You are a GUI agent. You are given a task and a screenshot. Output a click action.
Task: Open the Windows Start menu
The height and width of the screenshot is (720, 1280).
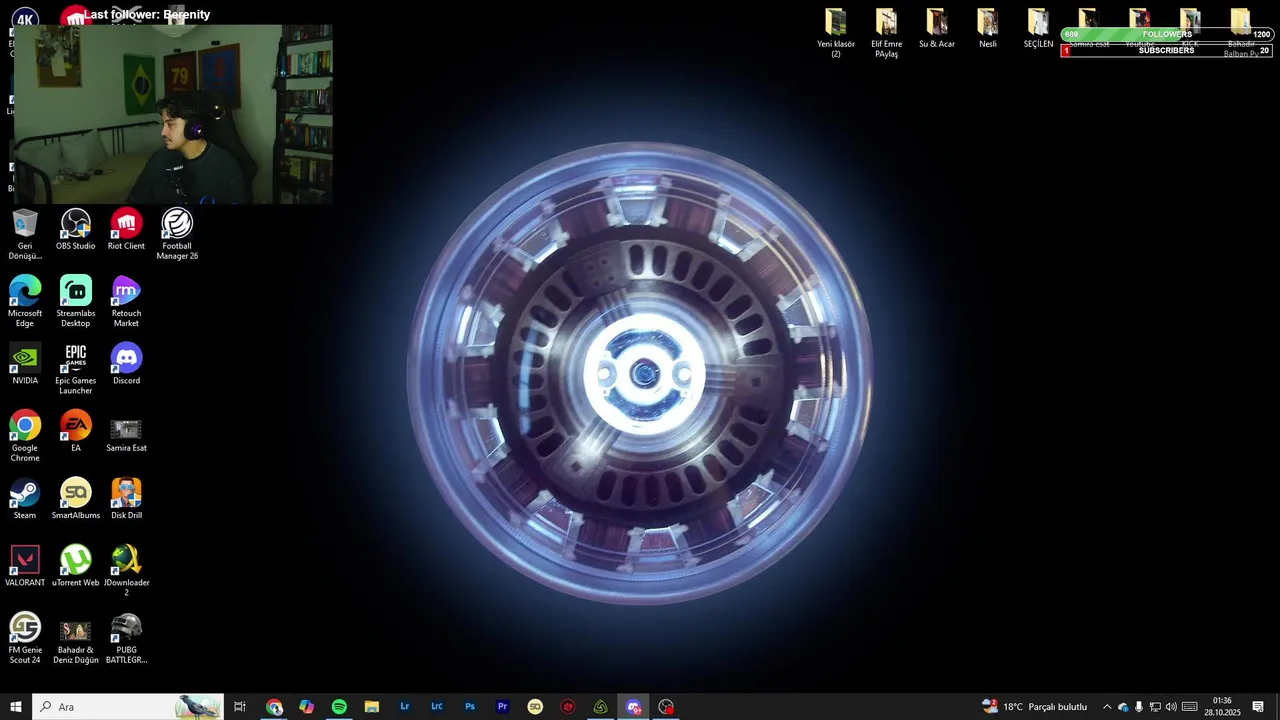[16, 707]
